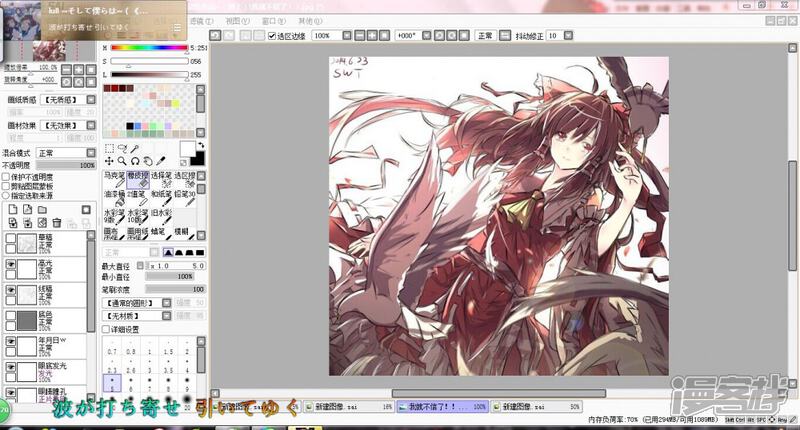Choose the 旧水彩 brush

tap(161, 216)
